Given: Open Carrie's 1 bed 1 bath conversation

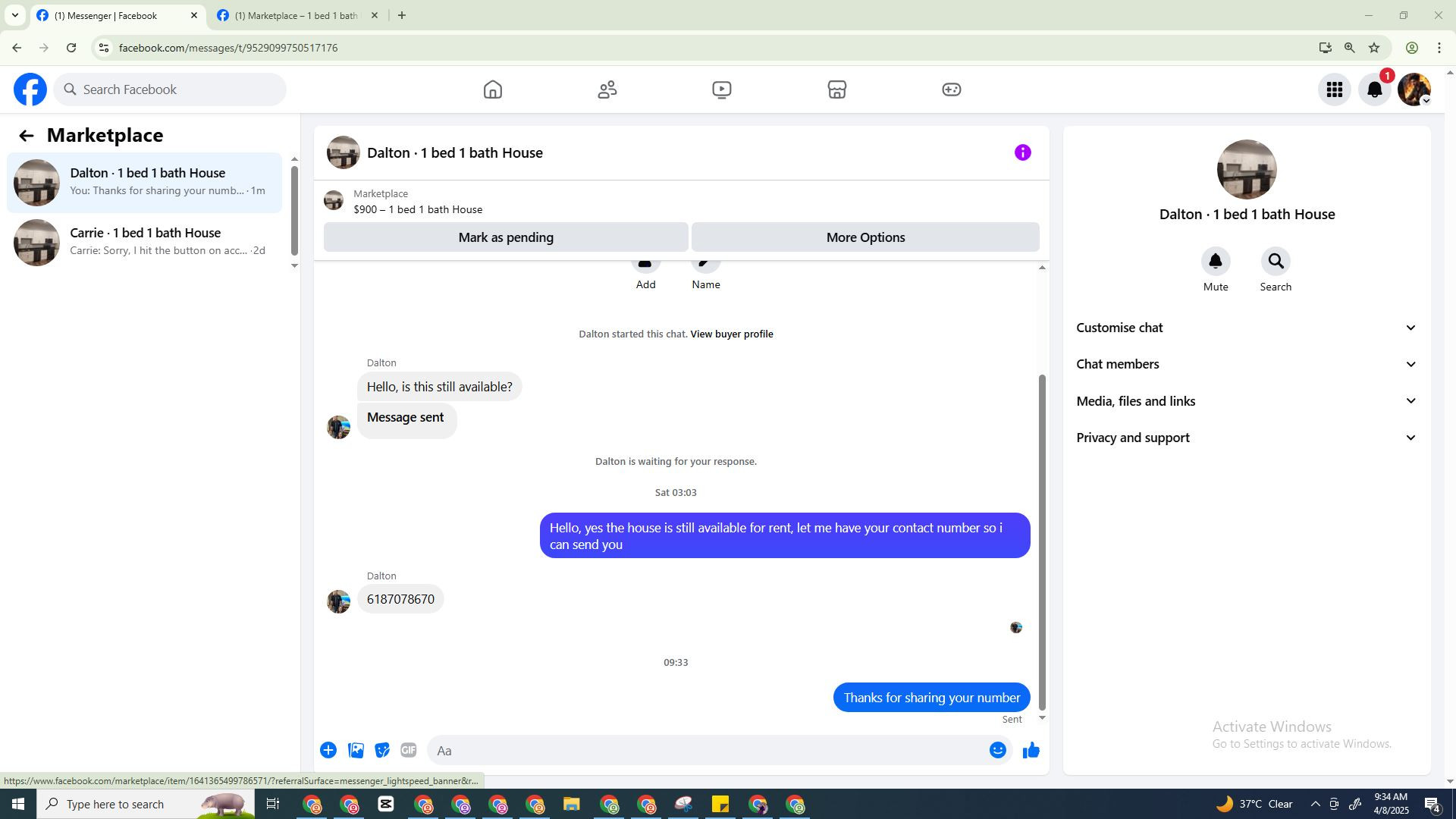Looking at the screenshot, I should pos(144,242).
